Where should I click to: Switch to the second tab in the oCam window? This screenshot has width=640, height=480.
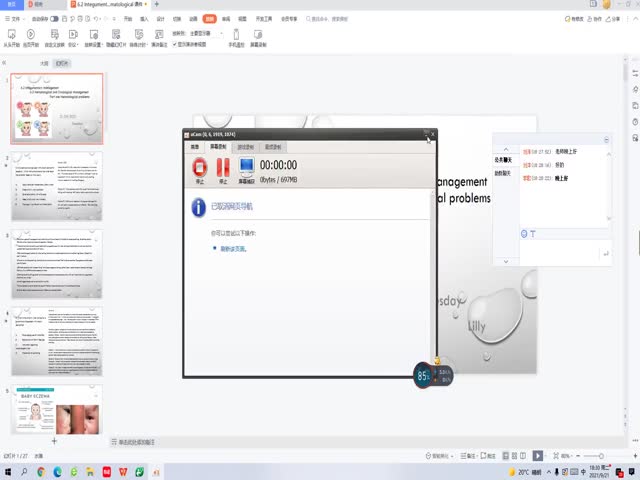217,146
